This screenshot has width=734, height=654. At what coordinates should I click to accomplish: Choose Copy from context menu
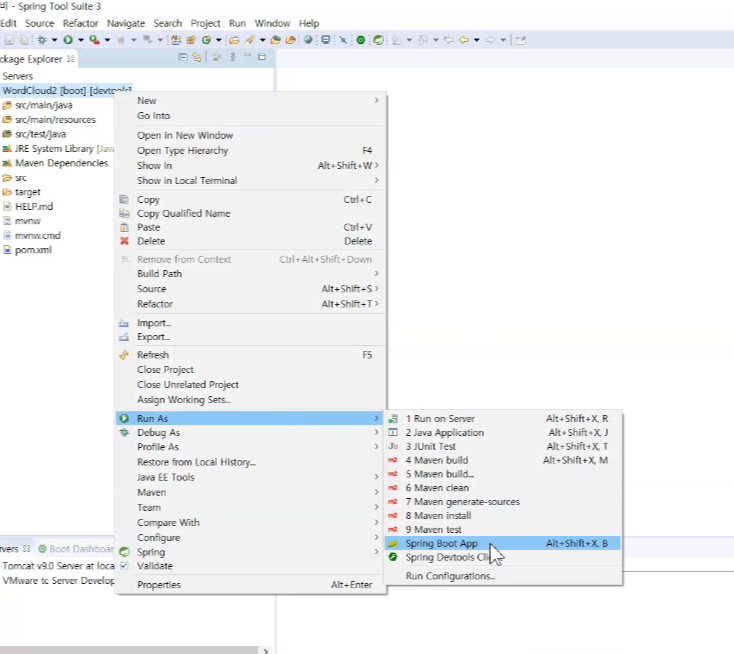point(250,199)
